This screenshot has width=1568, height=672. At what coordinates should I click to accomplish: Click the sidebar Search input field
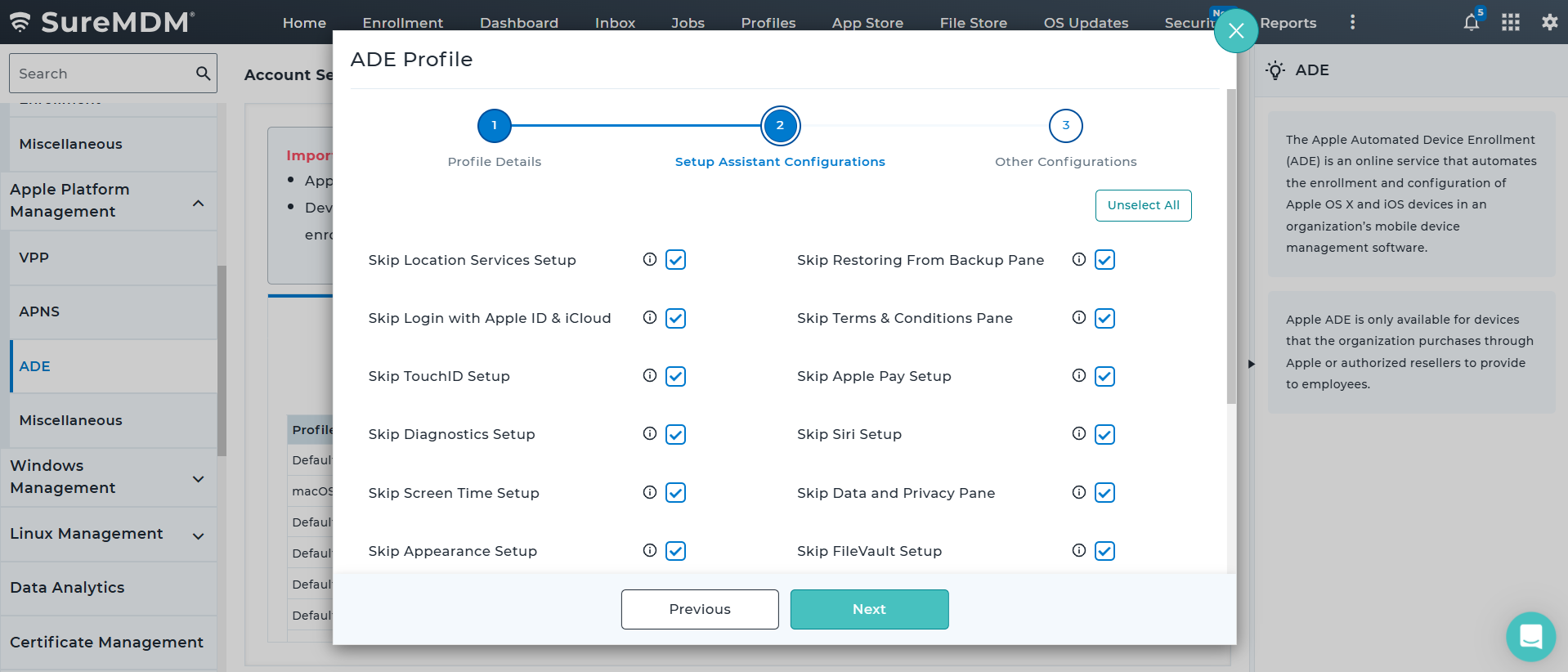102,74
